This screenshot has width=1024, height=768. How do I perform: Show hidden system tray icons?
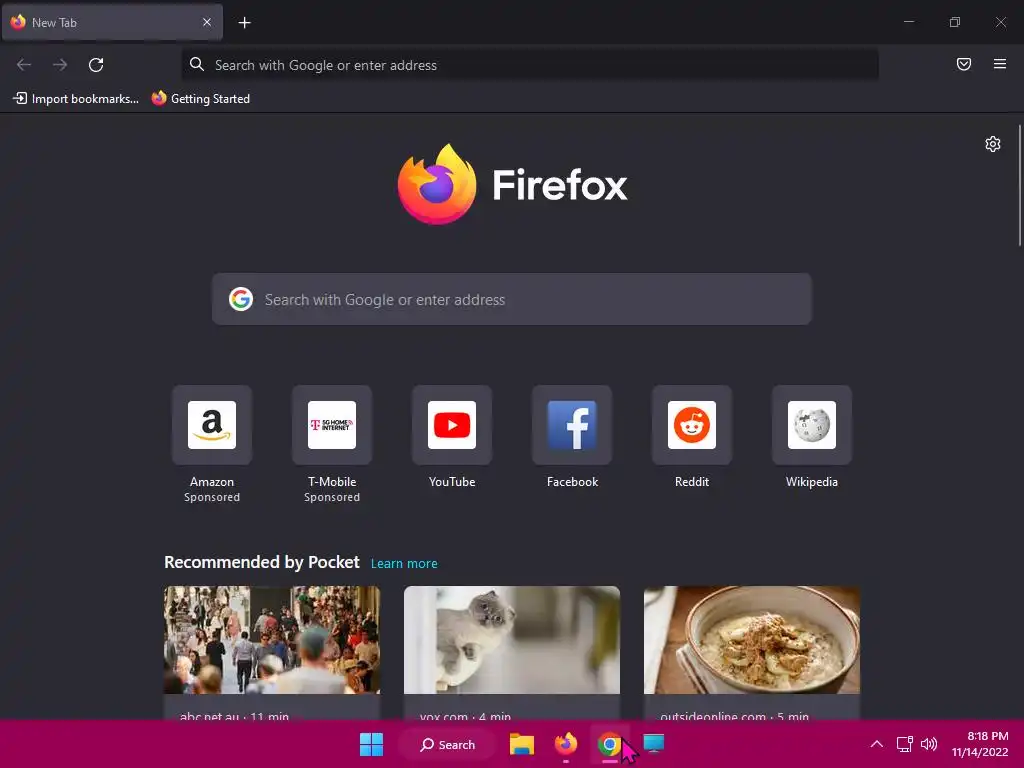(877, 744)
